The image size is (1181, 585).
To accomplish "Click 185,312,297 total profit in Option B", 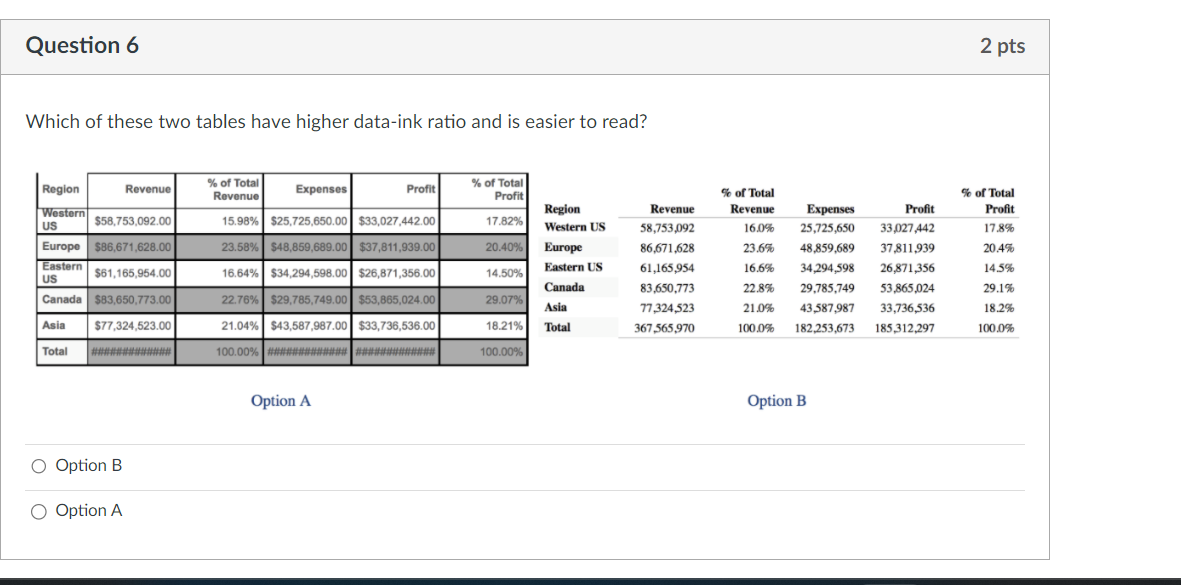I will [x=905, y=328].
